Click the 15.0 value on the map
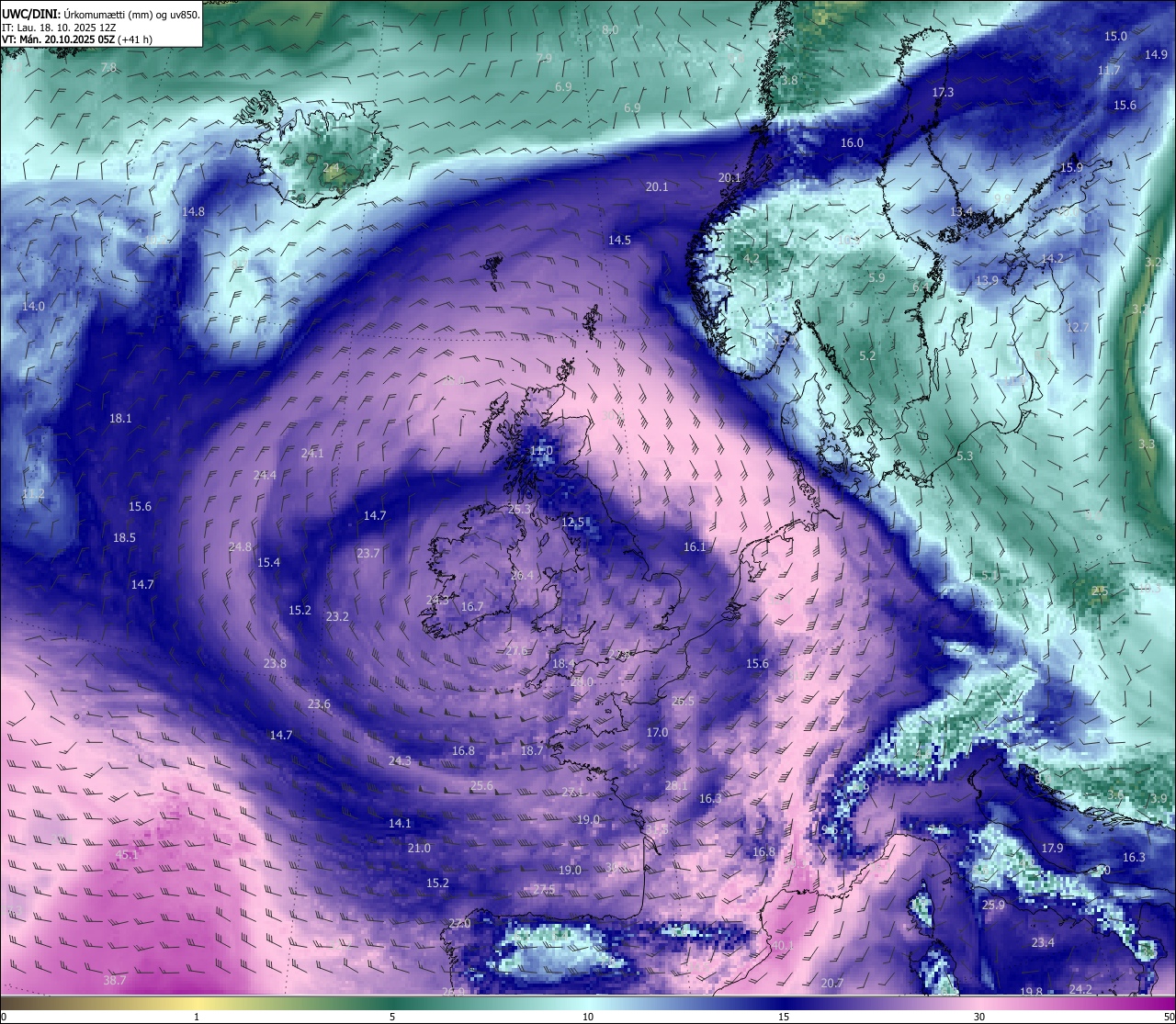Viewport: 1176px width, 1024px height. pyautogui.click(x=1115, y=37)
